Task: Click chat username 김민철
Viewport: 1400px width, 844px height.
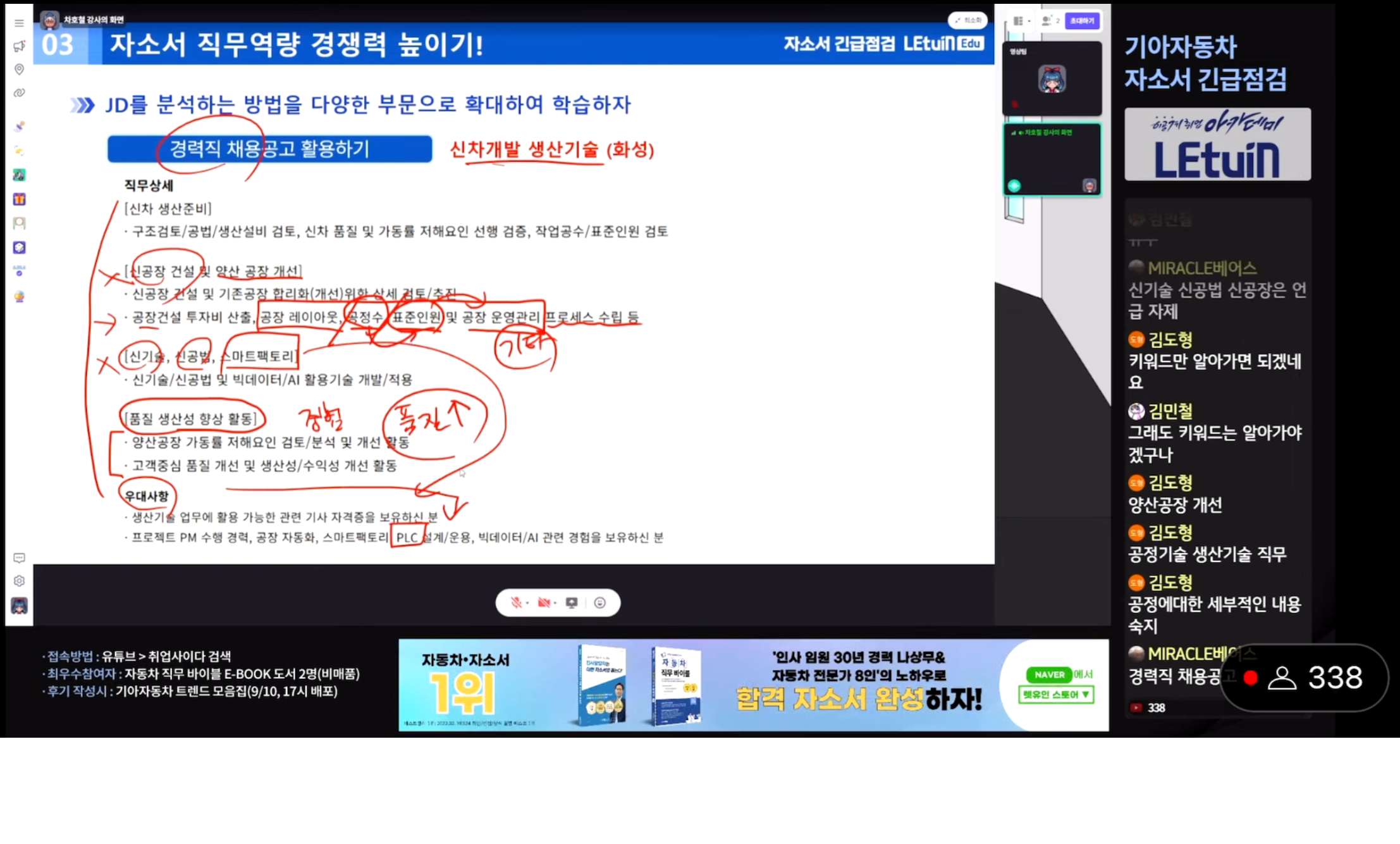Action: tap(1170, 411)
